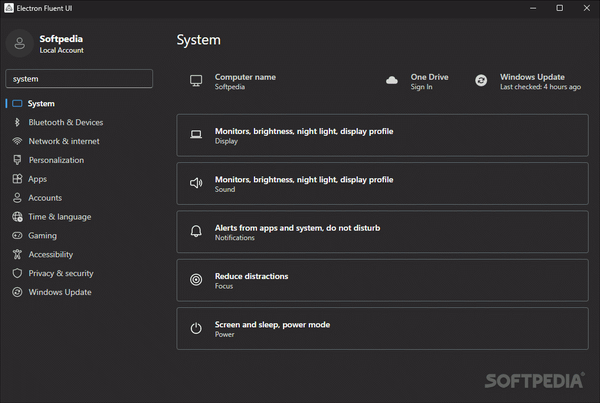This screenshot has height=403, width=600.
Task: Click One Drive Sign In link
Action: tap(421, 87)
